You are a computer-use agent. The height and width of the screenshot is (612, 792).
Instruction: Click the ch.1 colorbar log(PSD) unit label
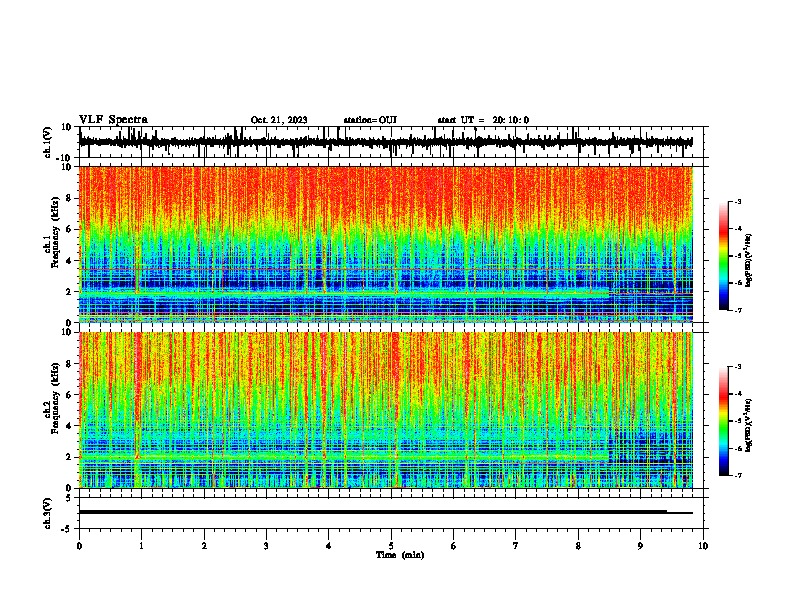pos(748,260)
